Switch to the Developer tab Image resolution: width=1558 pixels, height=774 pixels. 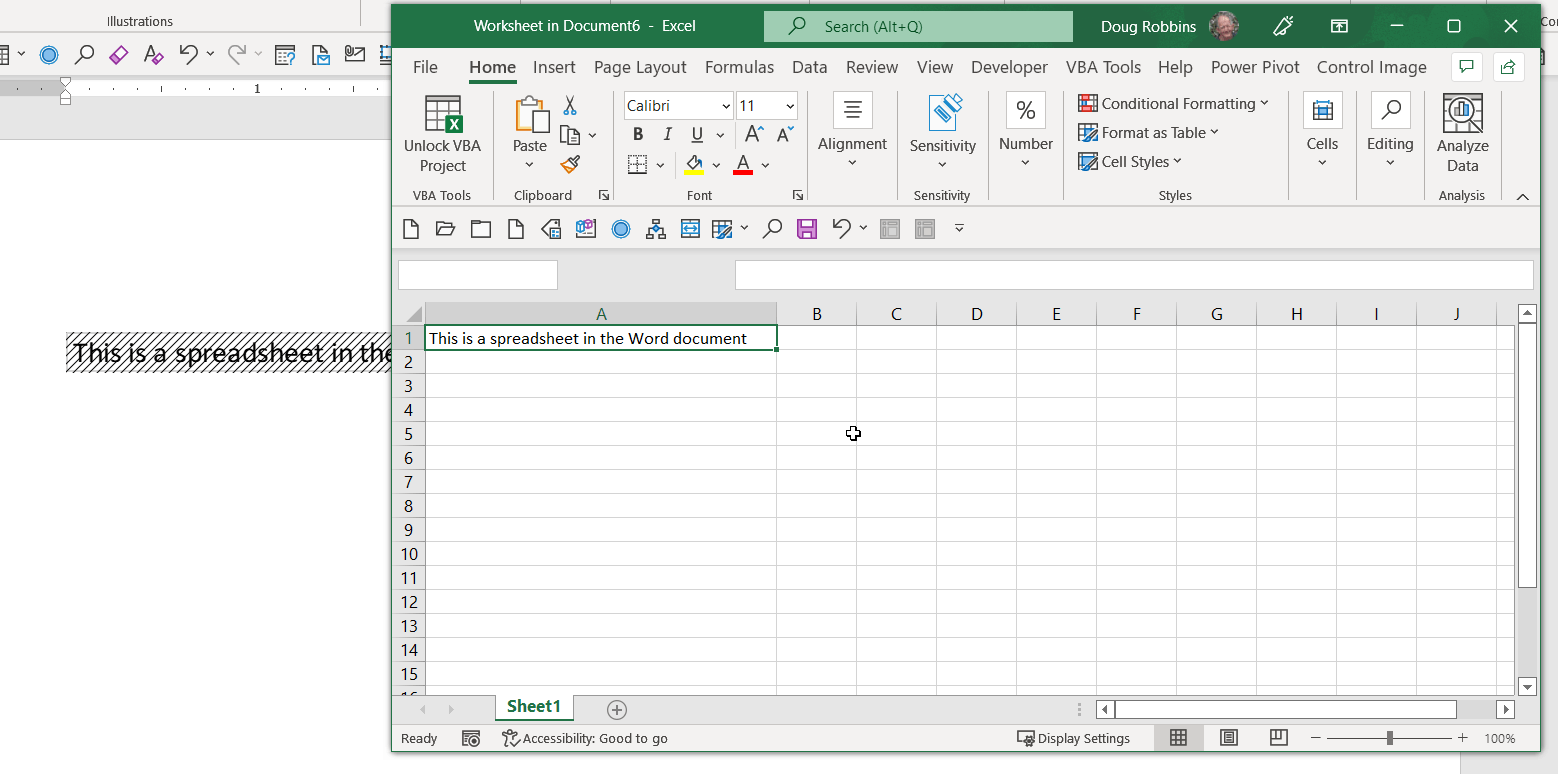click(1009, 67)
